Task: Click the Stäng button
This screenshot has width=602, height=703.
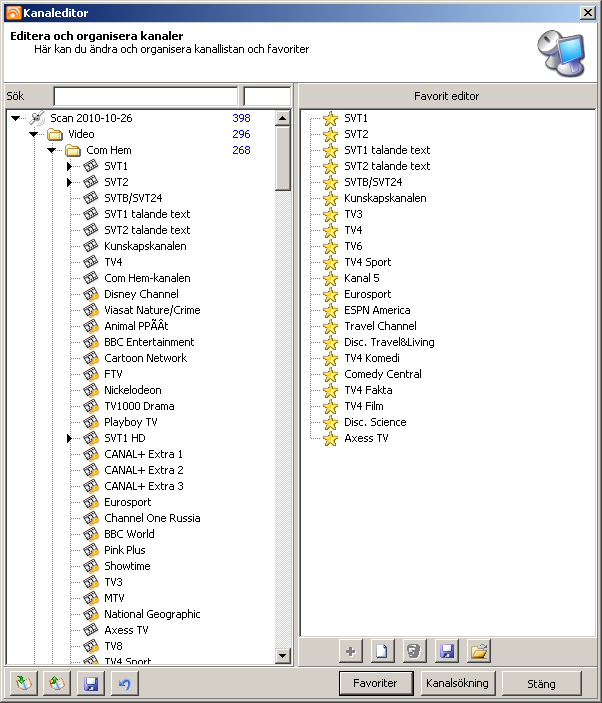Action: pyautogui.click(x=541, y=683)
